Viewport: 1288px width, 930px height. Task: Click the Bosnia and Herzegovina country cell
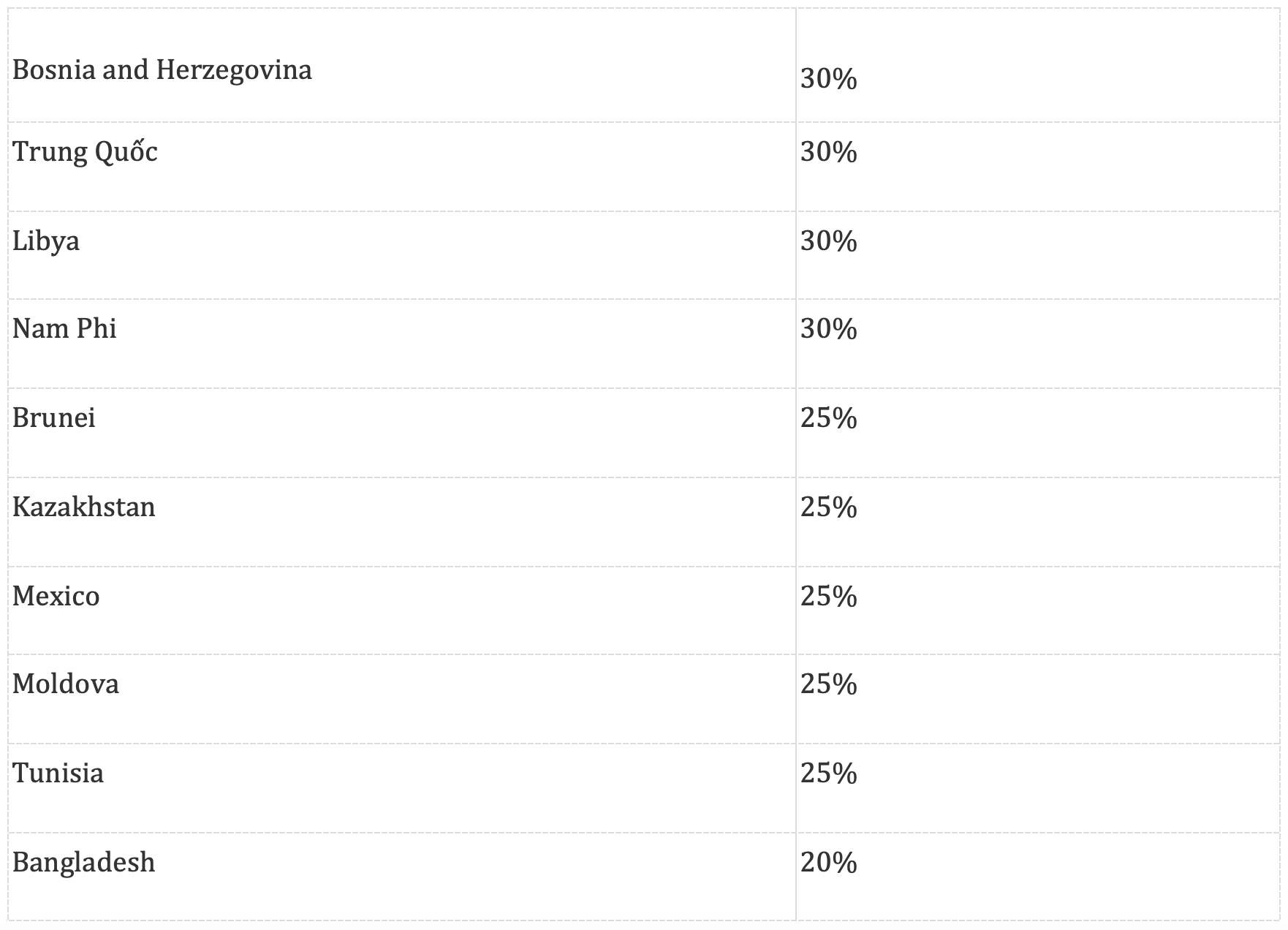162,70
